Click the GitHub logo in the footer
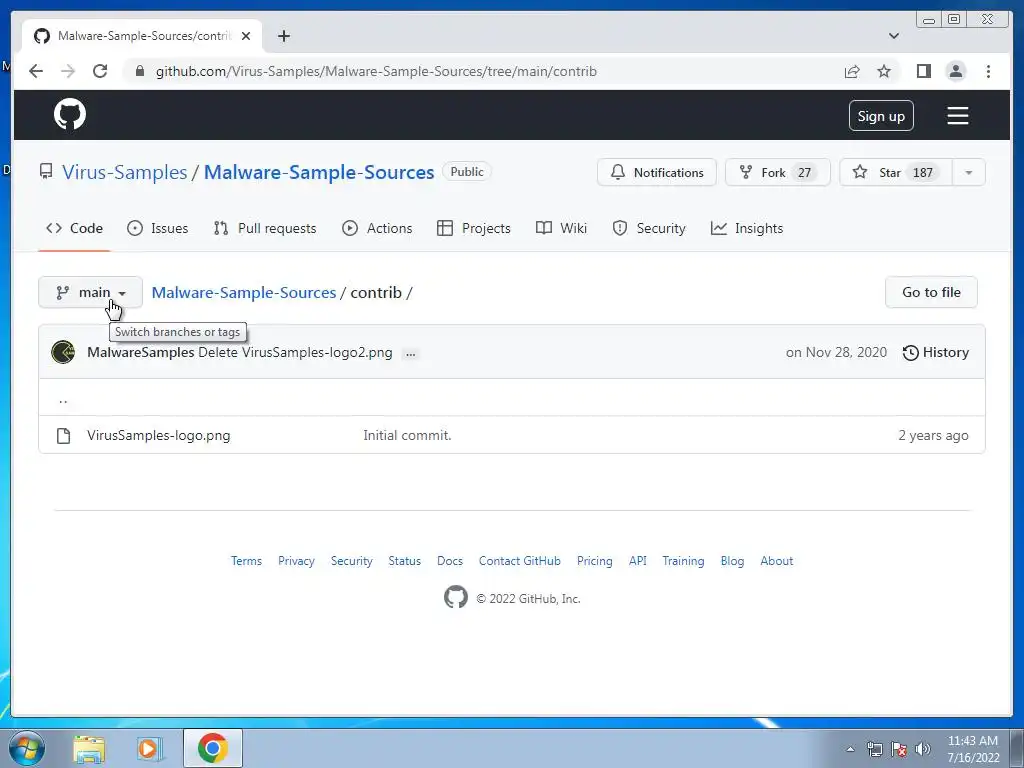 456,597
